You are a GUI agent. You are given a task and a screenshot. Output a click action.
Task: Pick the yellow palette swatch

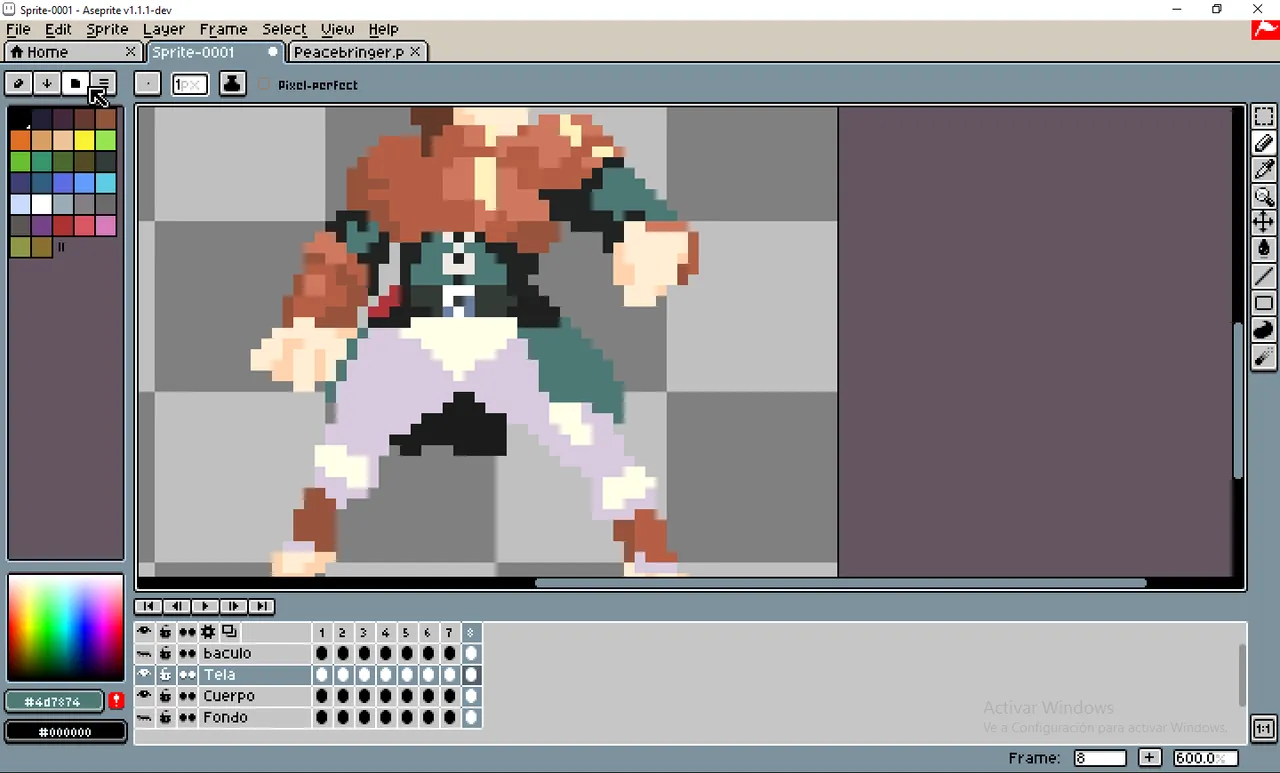(84, 140)
